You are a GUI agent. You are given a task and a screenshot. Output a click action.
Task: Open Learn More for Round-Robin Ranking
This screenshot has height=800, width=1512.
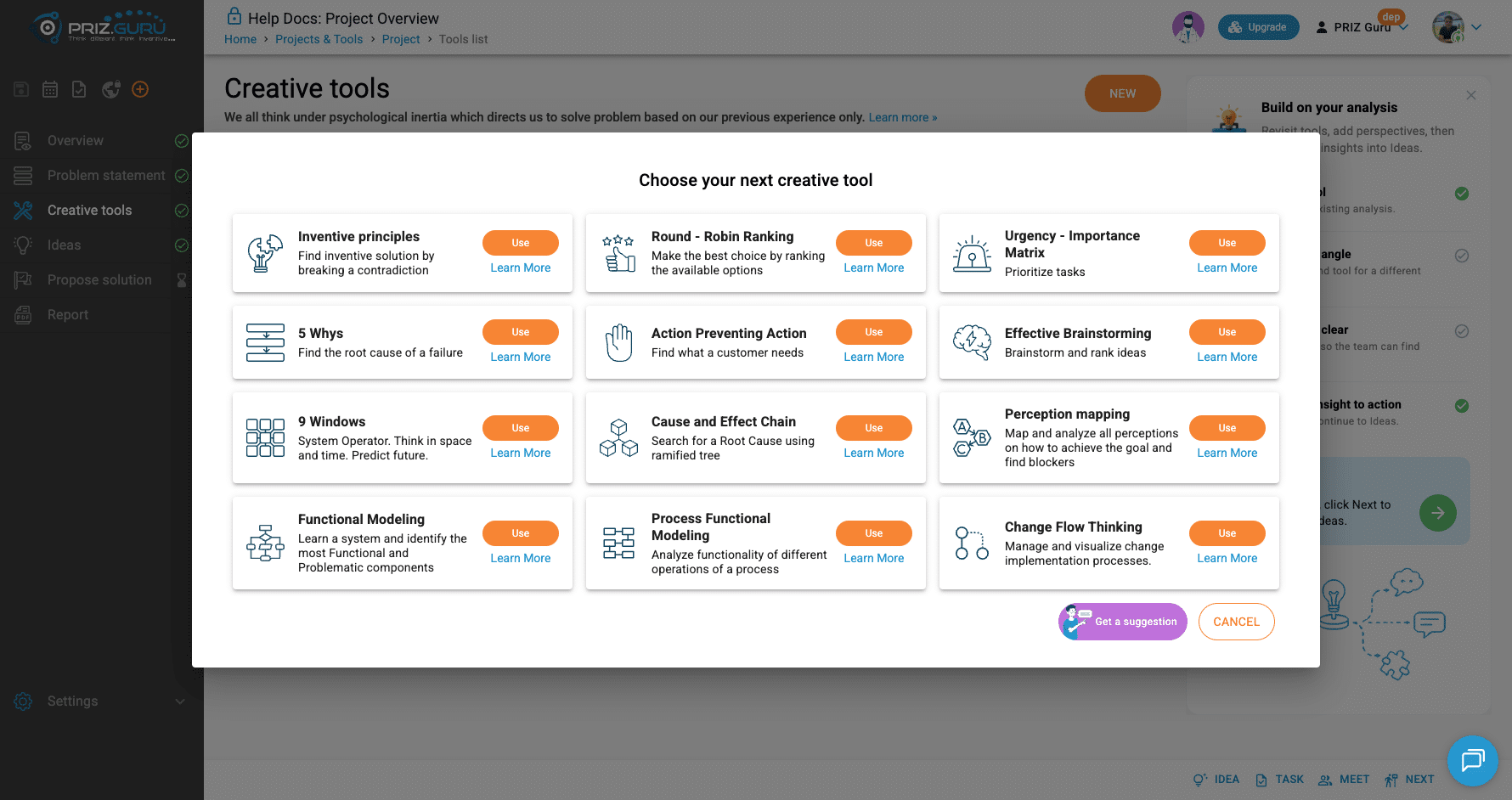(873, 268)
